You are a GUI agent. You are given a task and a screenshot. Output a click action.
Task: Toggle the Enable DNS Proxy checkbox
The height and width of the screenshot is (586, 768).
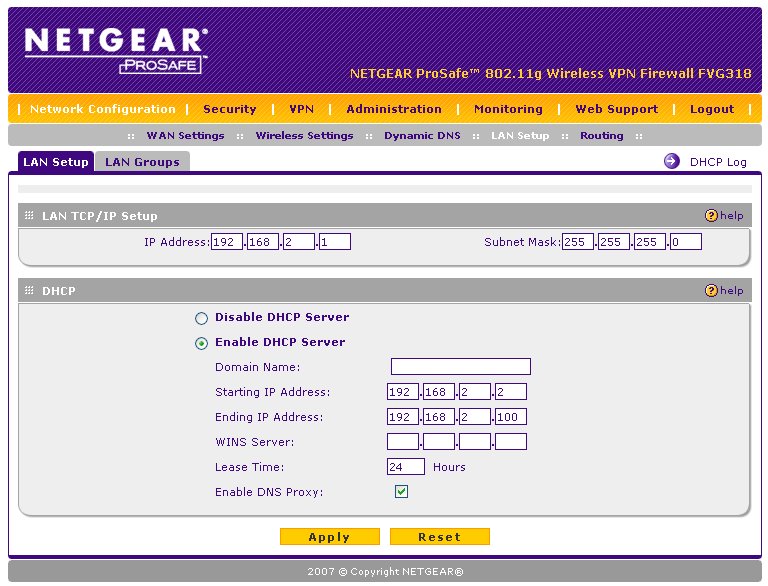click(401, 492)
